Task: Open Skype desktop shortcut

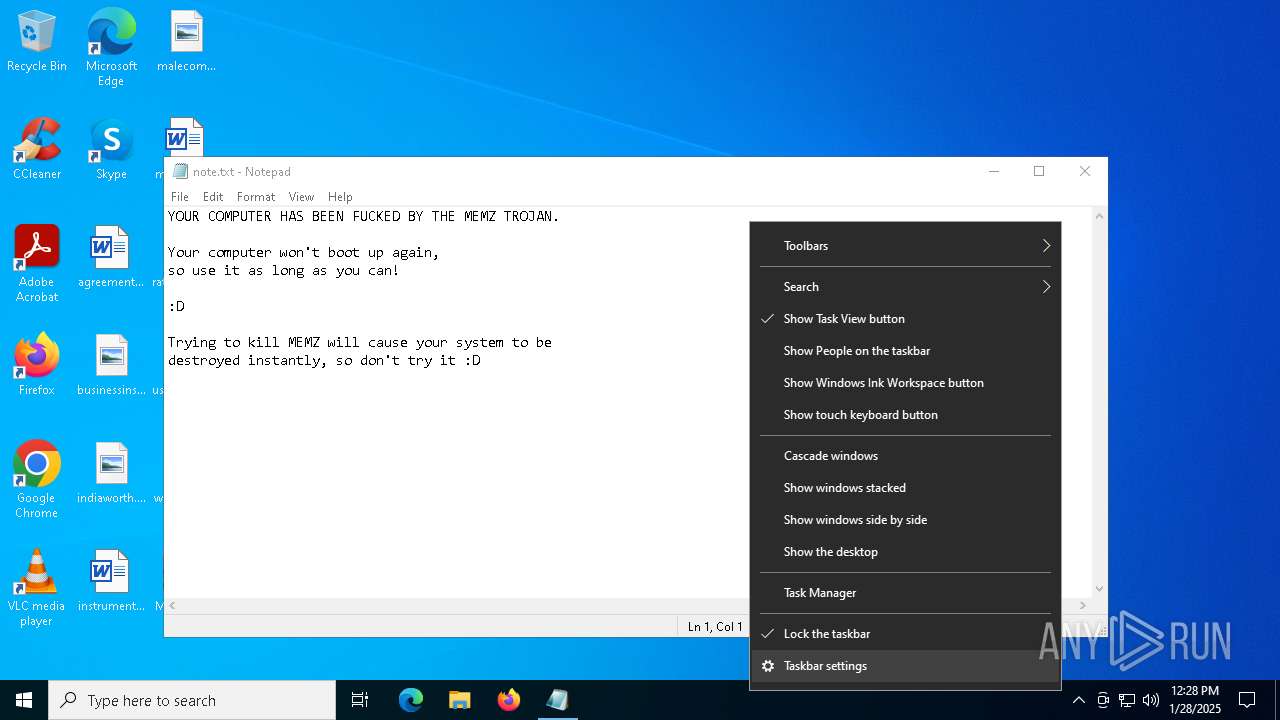Action: pos(111,150)
